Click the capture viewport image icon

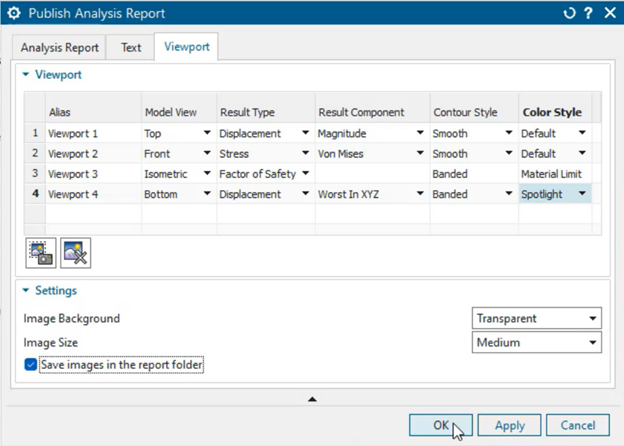click(x=41, y=253)
